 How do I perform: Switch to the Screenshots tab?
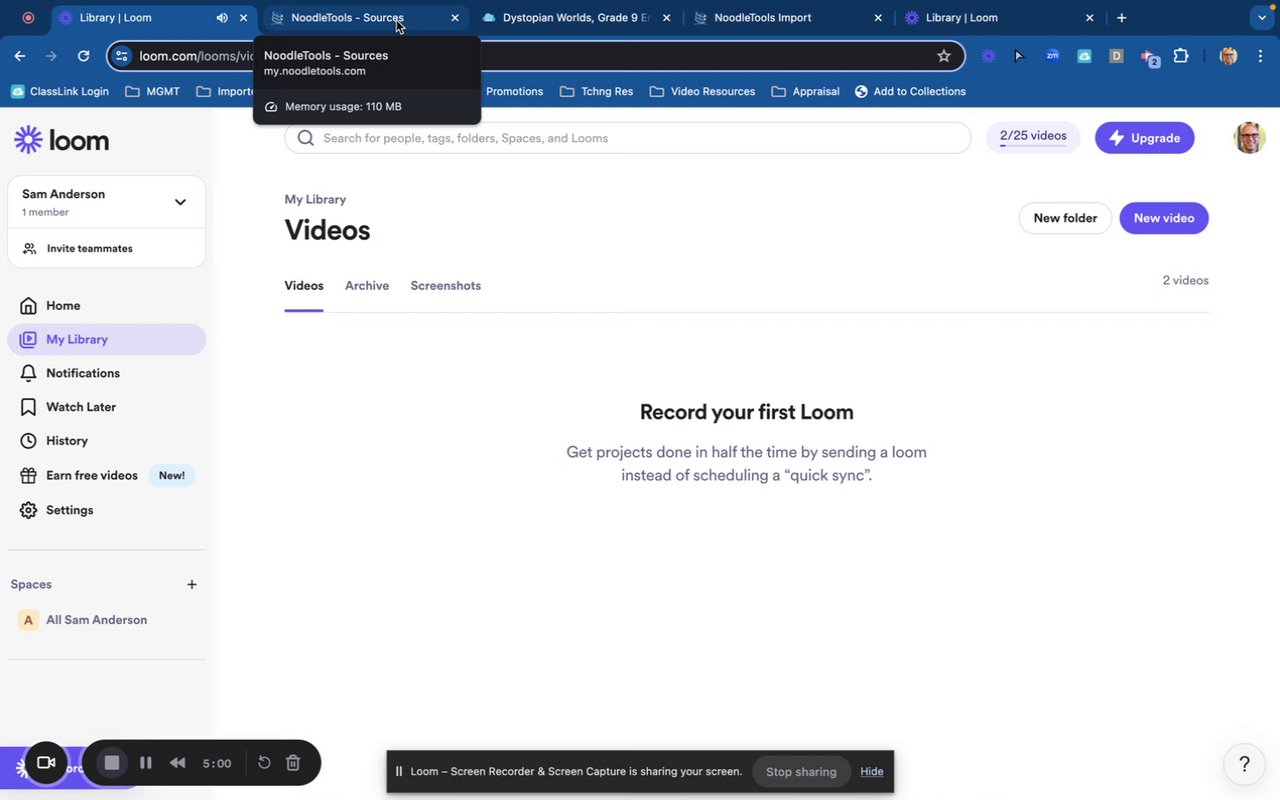[446, 286]
